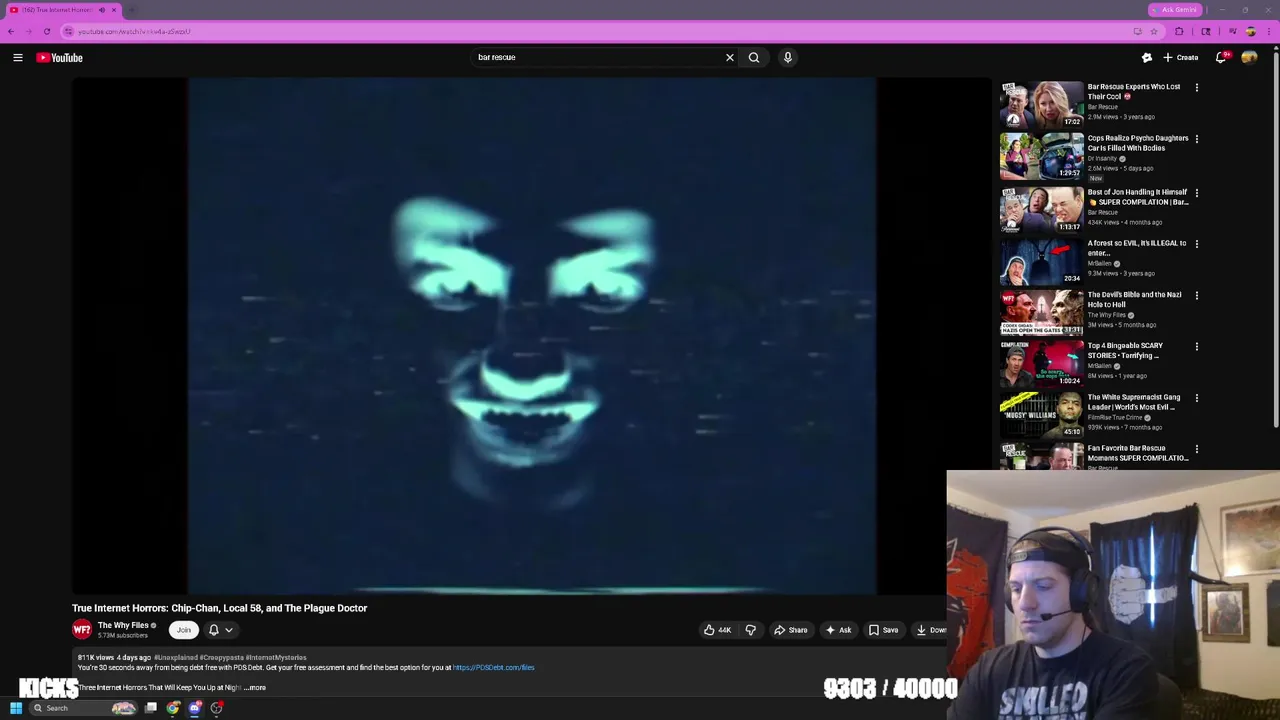Open "The Devil's Bible and the Nazi Hole" video
This screenshot has height=720, width=1280.
pyautogui.click(x=1134, y=300)
